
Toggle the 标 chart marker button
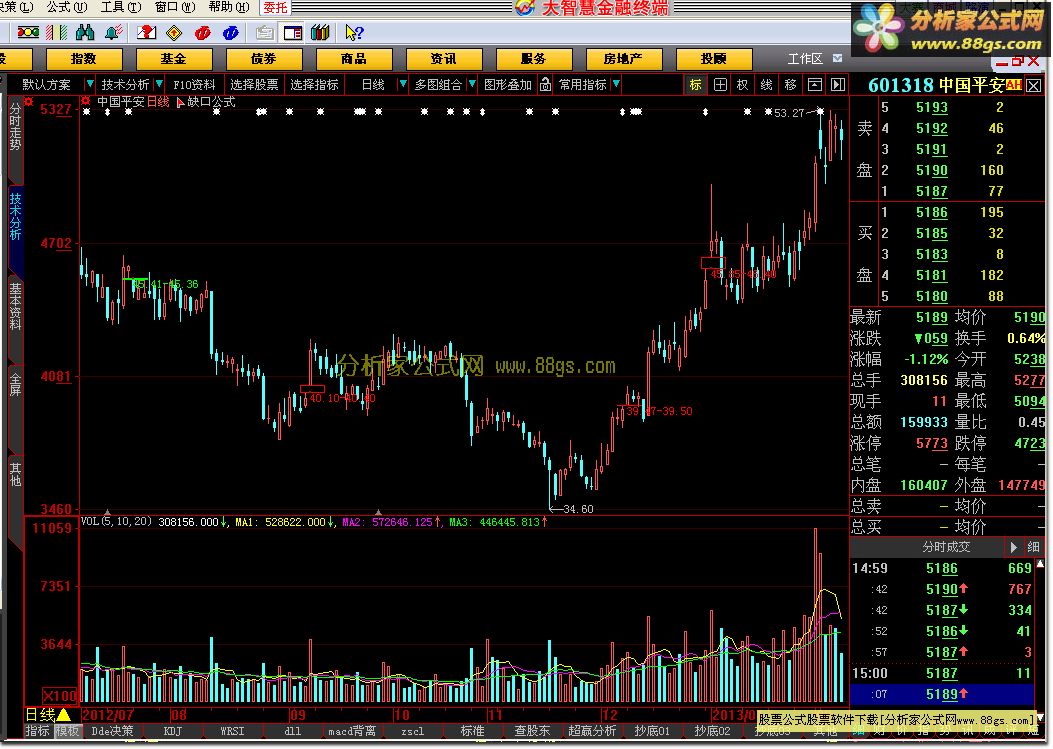(x=696, y=85)
